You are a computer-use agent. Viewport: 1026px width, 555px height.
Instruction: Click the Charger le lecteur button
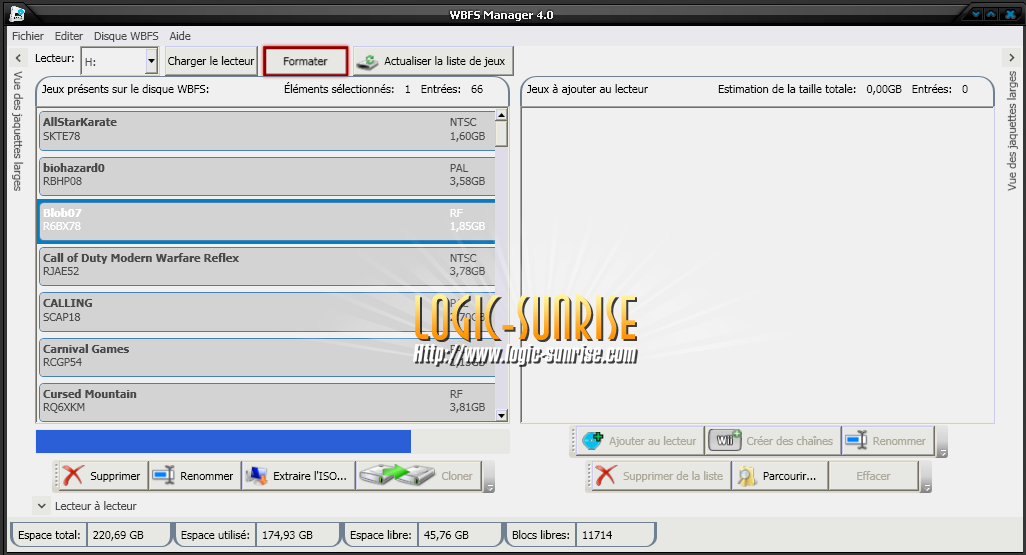pyautogui.click(x=211, y=61)
